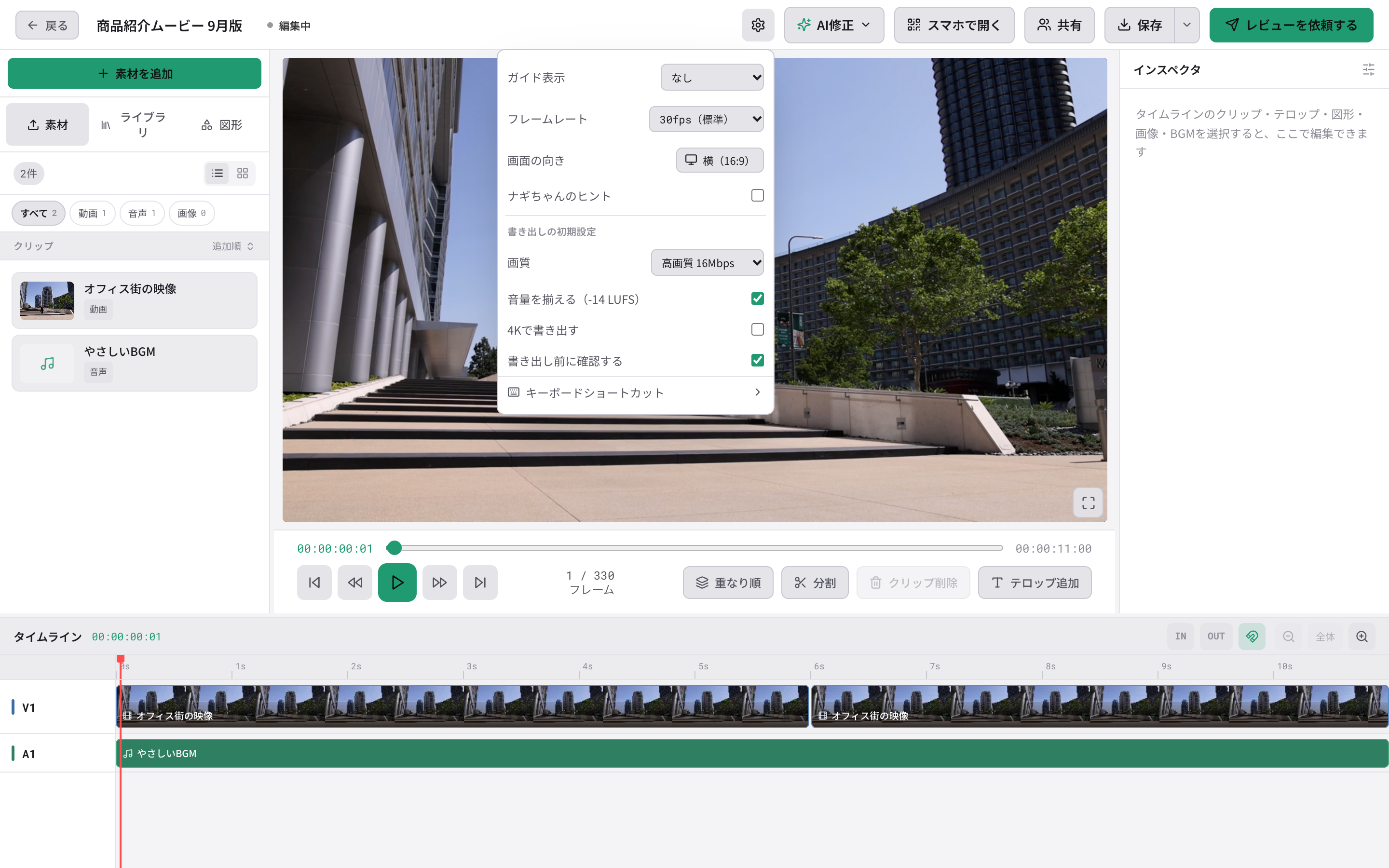Rewind the playback

pyautogui.click(x=354, y=583)
